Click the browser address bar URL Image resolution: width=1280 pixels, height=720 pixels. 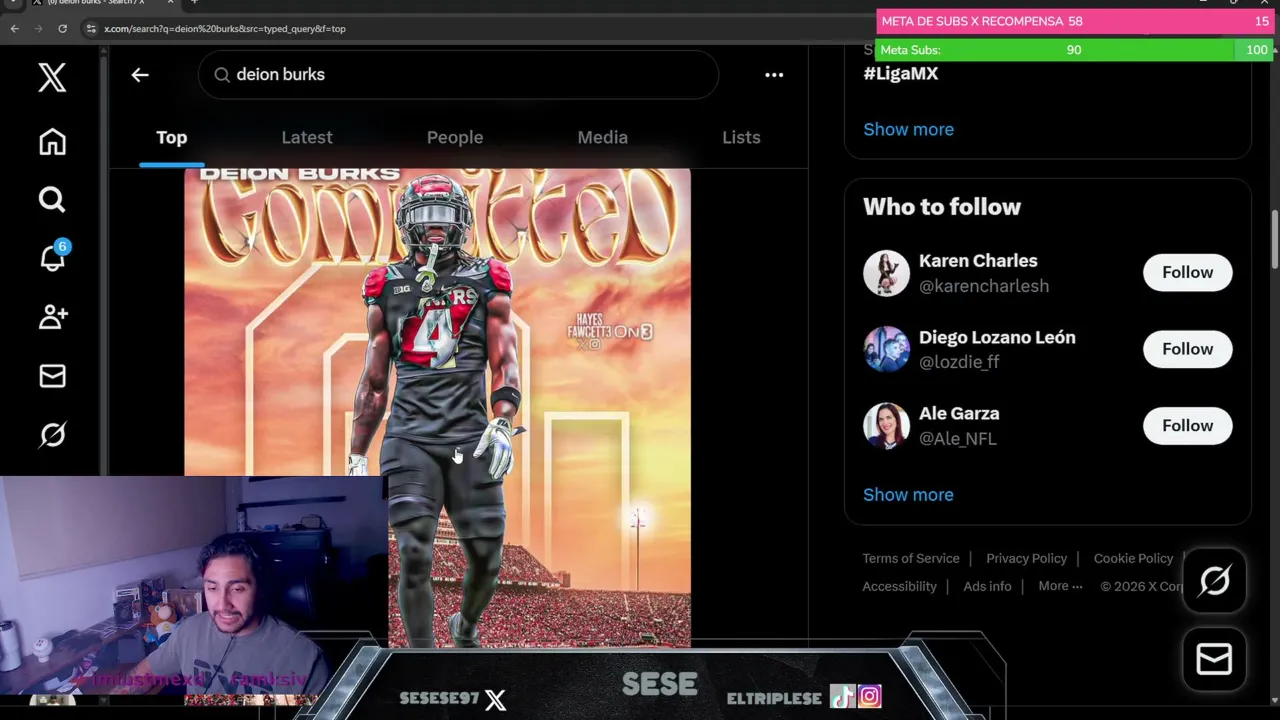coord(225,28)
